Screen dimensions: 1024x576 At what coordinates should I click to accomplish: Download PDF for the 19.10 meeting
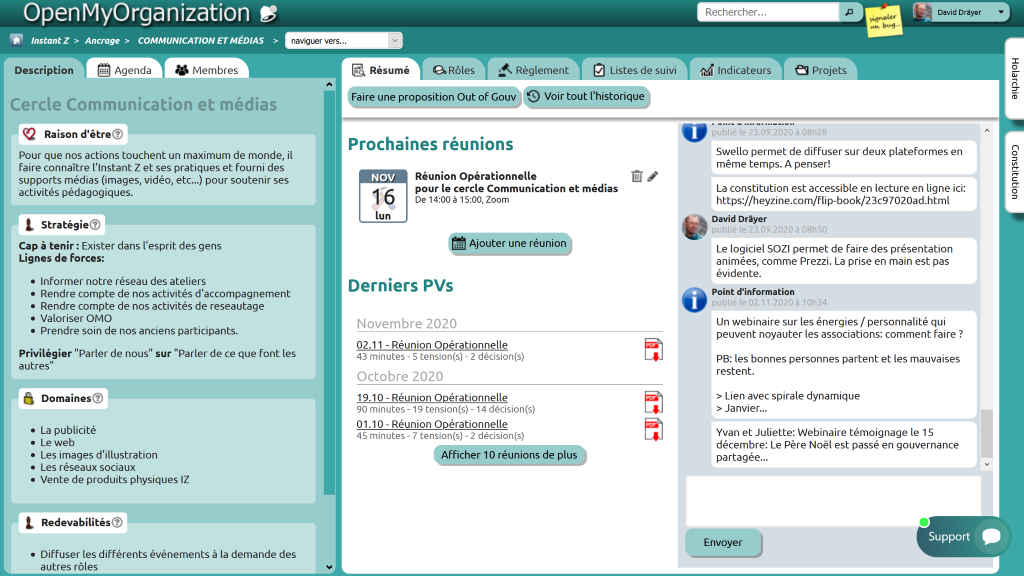(x=653, y=402)
